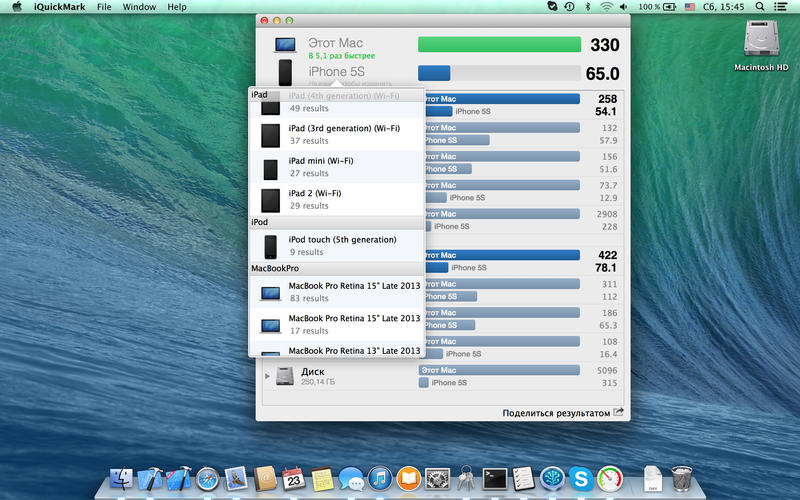Open Spotlight search magnifier
The height and width of the screenshot is (500, 800).
(760, 7)
